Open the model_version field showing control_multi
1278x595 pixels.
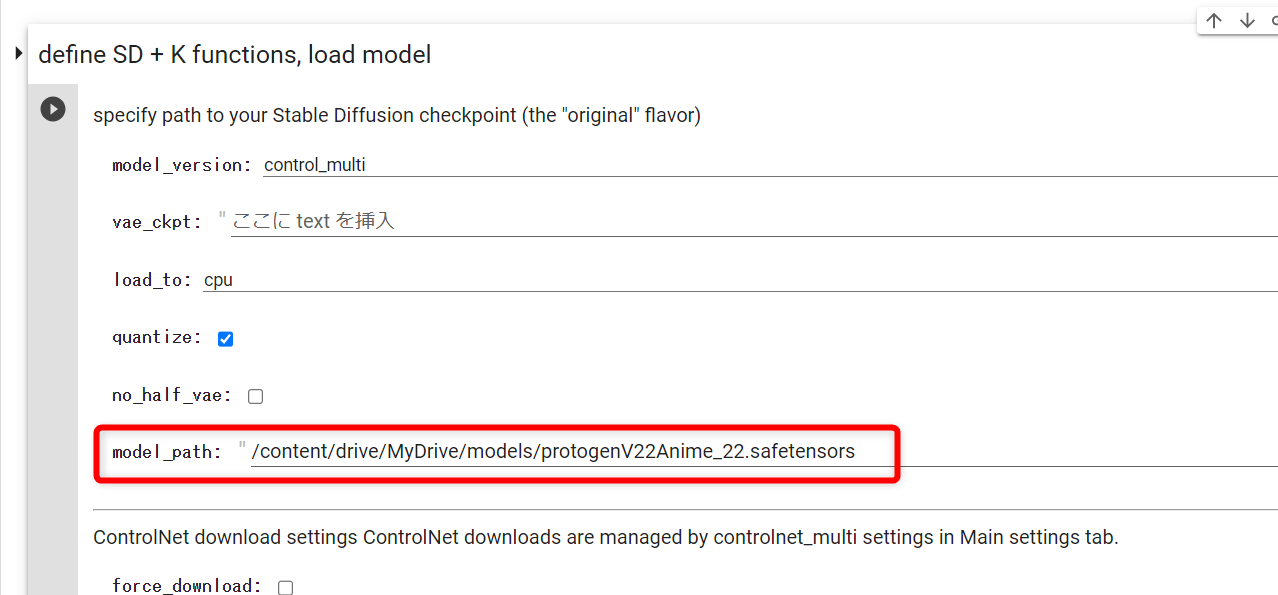pyautogui.click(x=770, y=165)
